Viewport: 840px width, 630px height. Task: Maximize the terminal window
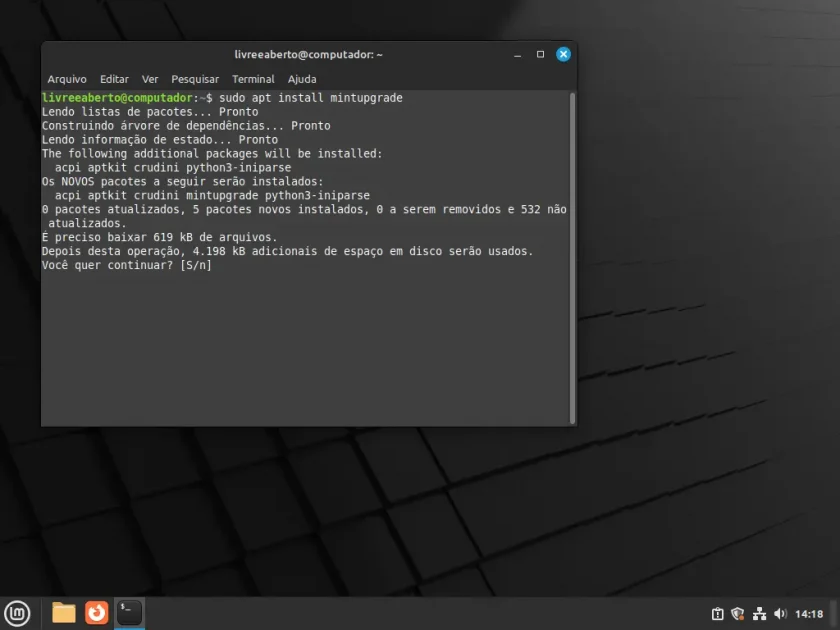541,55
